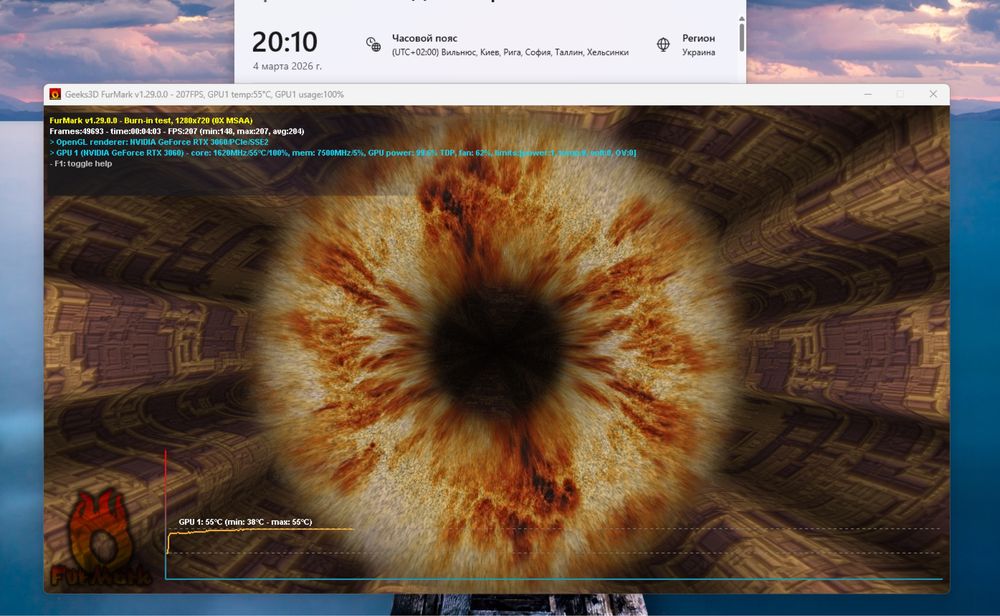This screenshot has width=1000, height=616.
Task: Click the 'Украина' region value
Action: (698, 52)
